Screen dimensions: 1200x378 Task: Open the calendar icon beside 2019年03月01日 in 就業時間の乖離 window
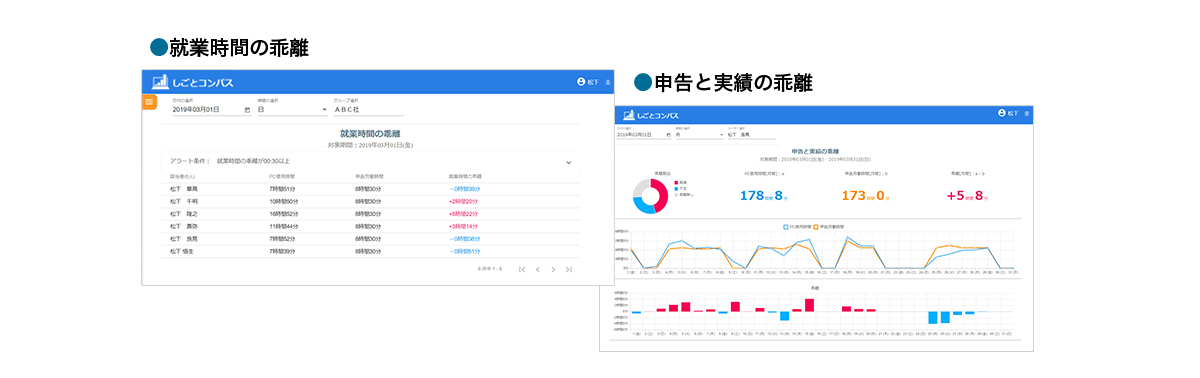click(247, 110)
